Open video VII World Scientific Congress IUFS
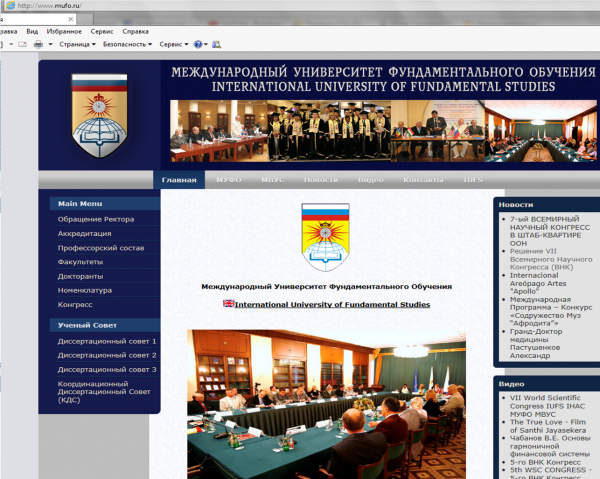 (x=547, y=406)
